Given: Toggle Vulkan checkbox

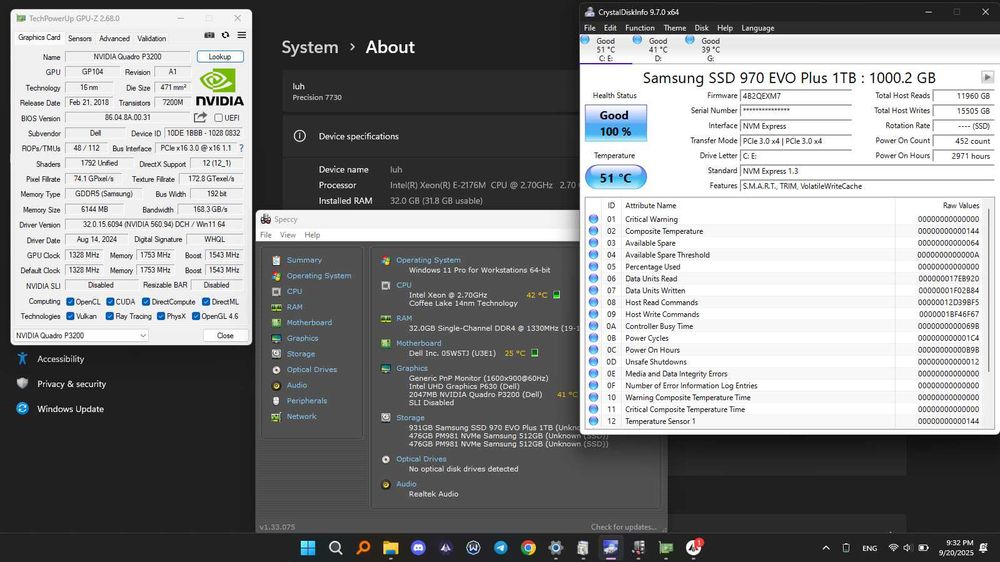Looking at the screenshot, I should pyautogui.click(x=70, y=316).
